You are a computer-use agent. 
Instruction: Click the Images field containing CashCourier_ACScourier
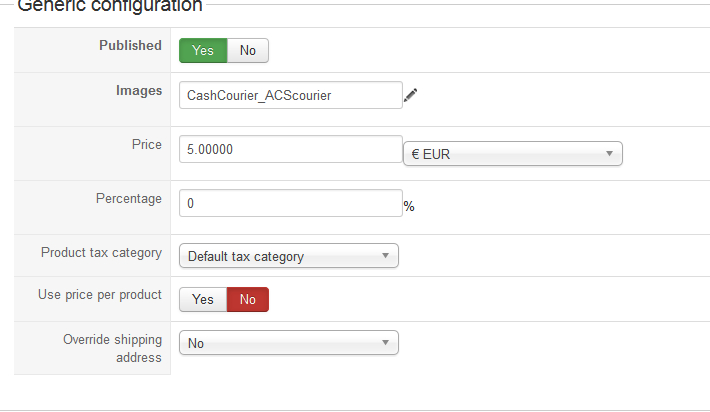click(x=291, y=95)
